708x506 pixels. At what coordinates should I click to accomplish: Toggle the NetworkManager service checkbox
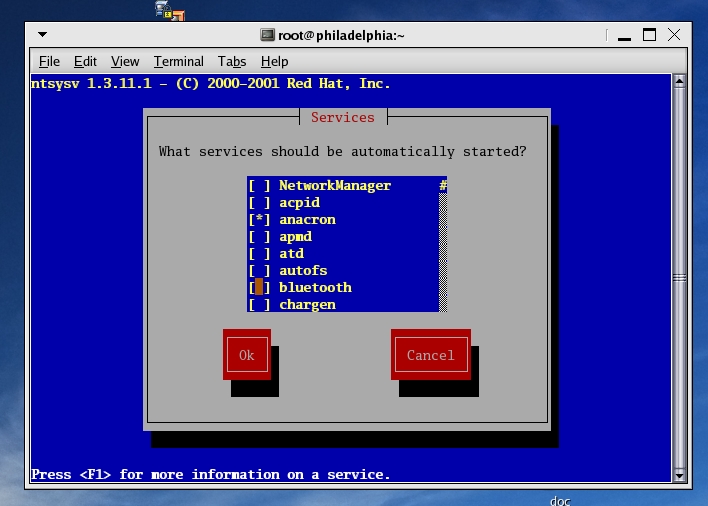pyautogui.click(x=259, y=186)
